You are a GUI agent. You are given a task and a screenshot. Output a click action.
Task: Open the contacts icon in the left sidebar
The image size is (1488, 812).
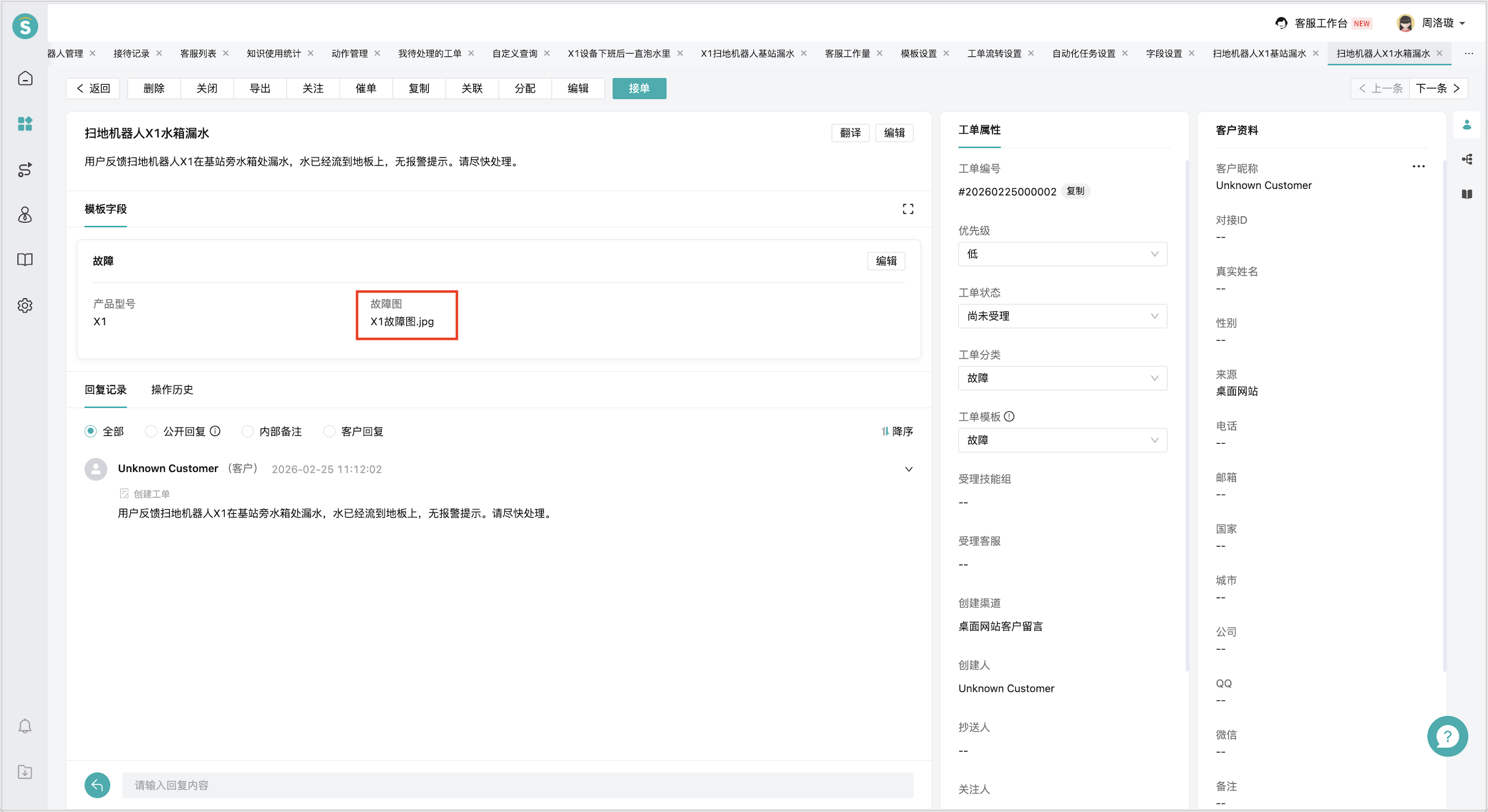coord(25,215)
